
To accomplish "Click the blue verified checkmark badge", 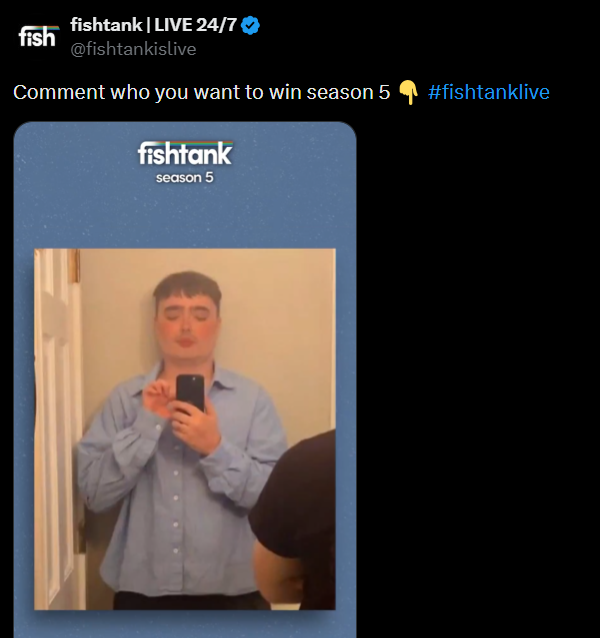I will tap(250, 25).
